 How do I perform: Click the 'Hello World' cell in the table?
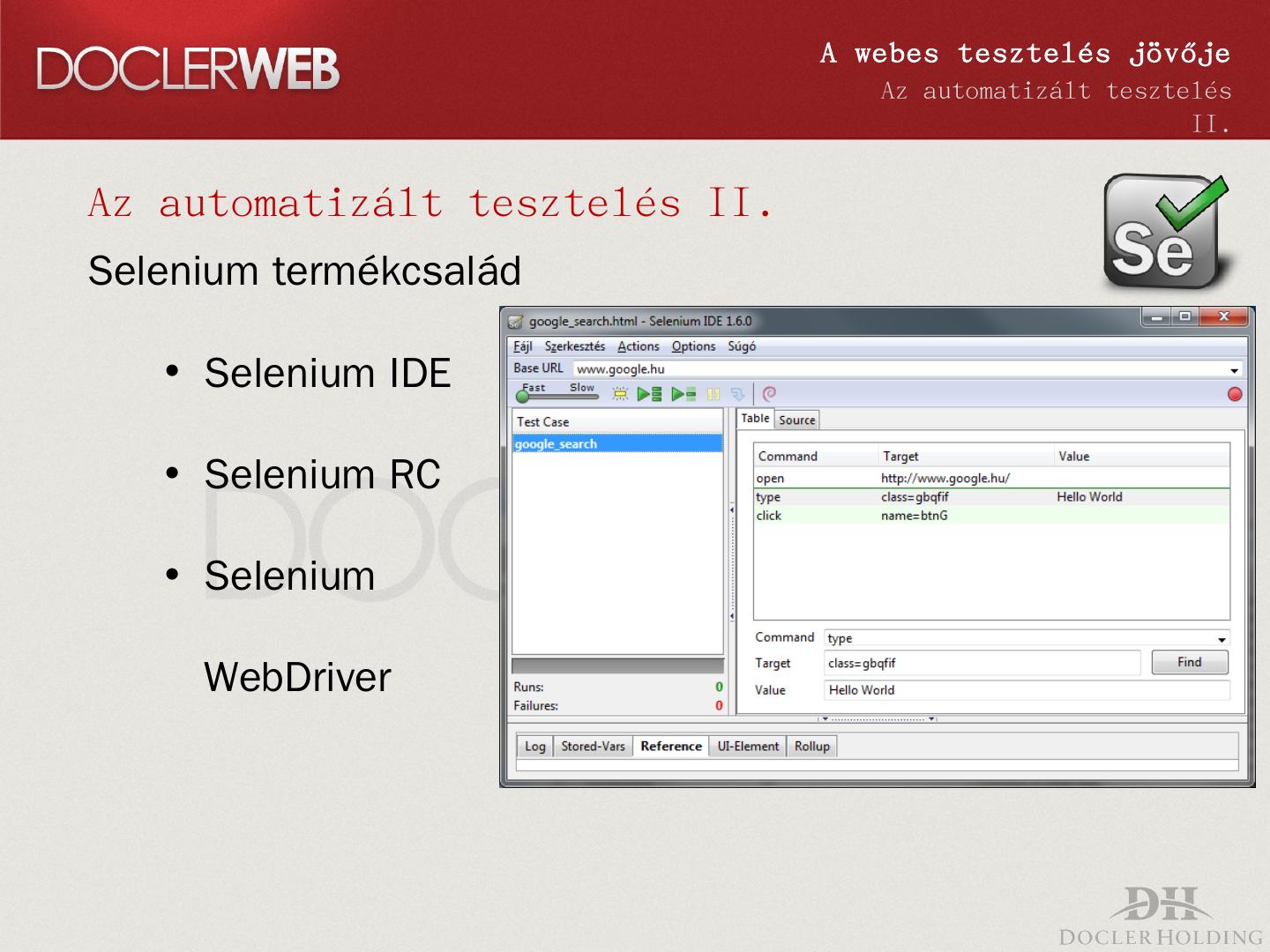point(1089,497)
